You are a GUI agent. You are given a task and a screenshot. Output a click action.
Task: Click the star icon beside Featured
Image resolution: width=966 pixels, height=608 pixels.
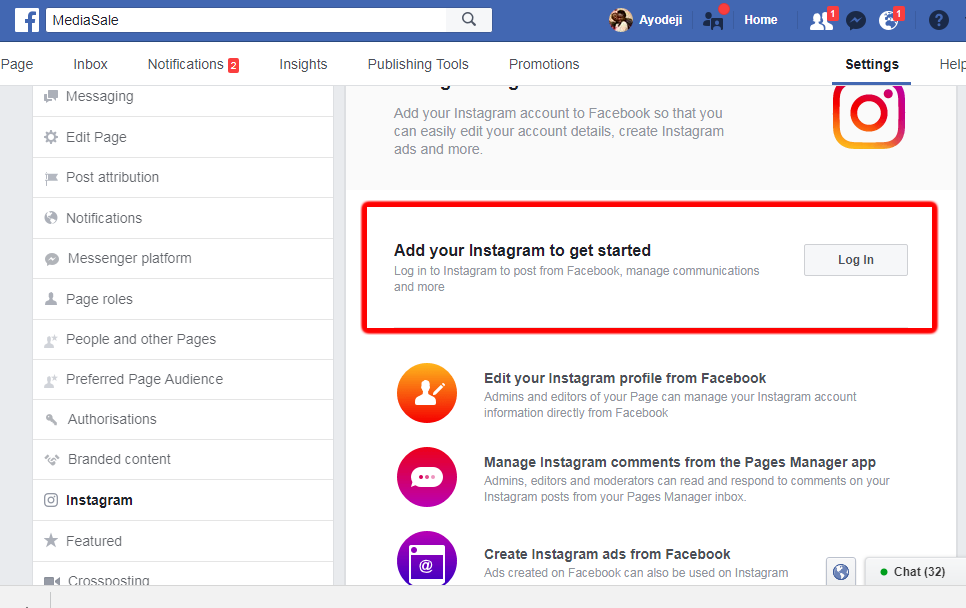pyautogui.click(x=51, y=540)
